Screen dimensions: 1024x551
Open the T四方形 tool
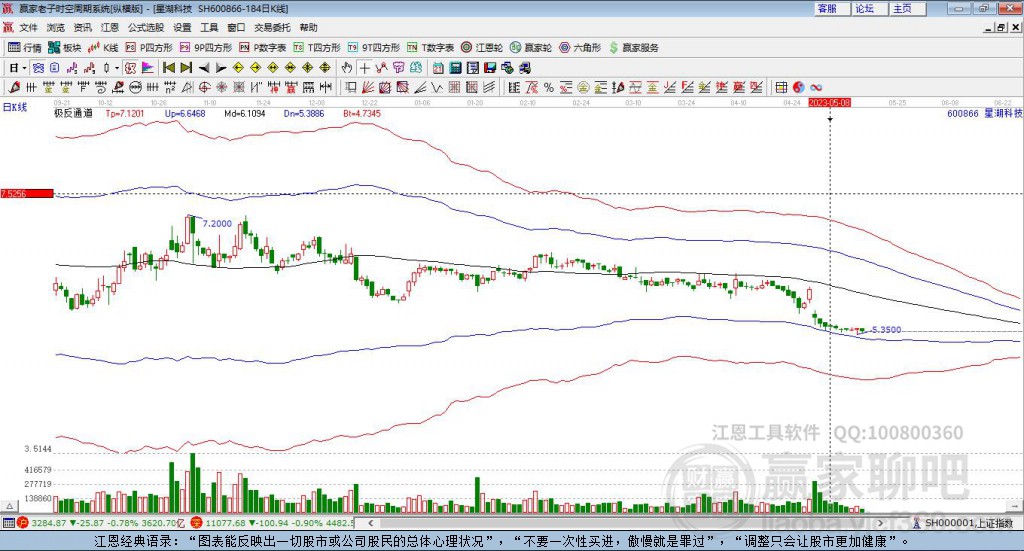[317, 48]
